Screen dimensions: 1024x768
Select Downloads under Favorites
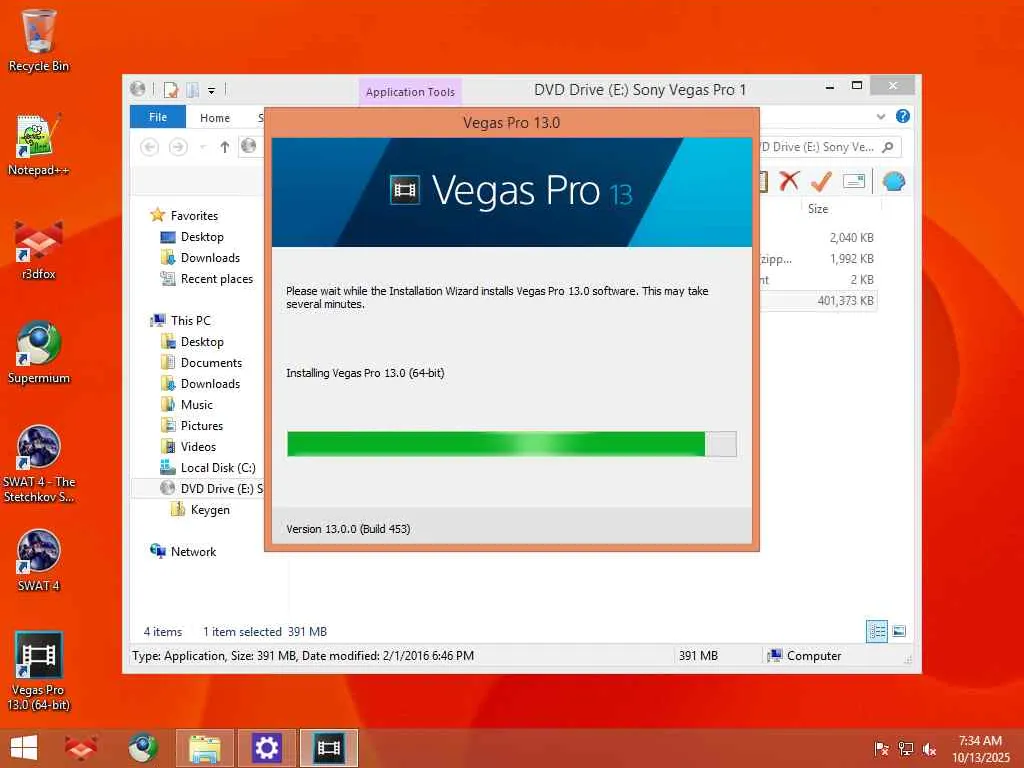pyautogui.click(x=210, y=258)
